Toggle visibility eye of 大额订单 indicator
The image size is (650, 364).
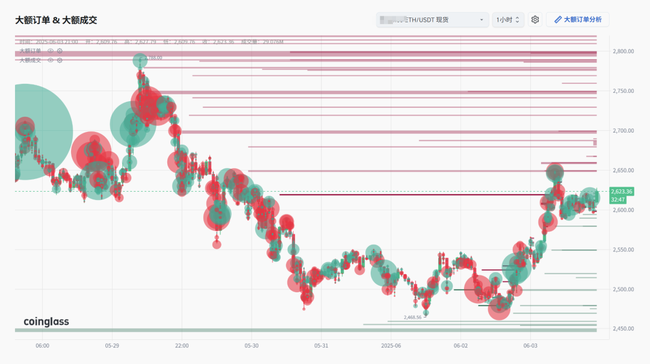tap(50, 51)
